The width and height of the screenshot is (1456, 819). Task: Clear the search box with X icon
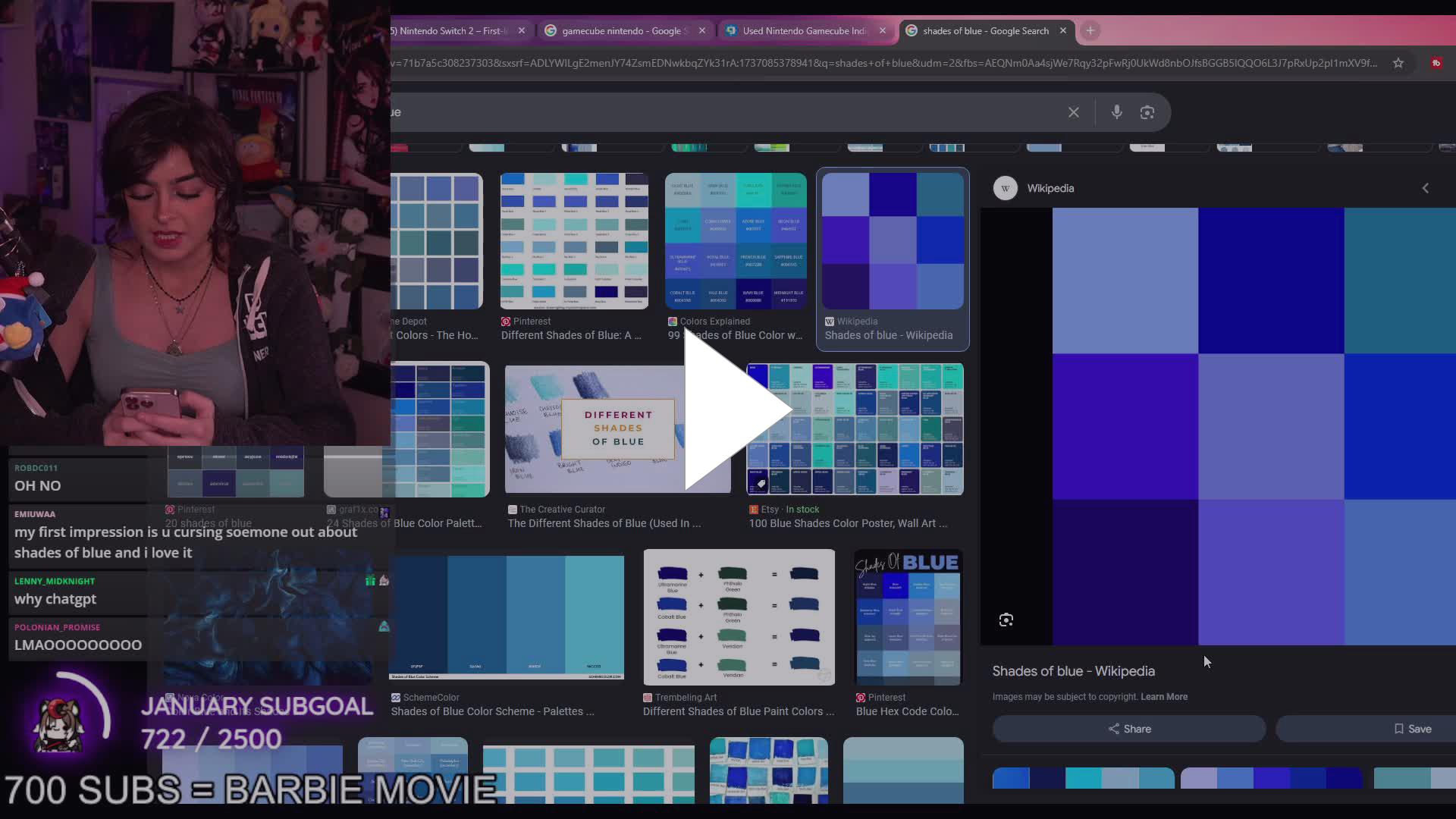[1073, 112]
